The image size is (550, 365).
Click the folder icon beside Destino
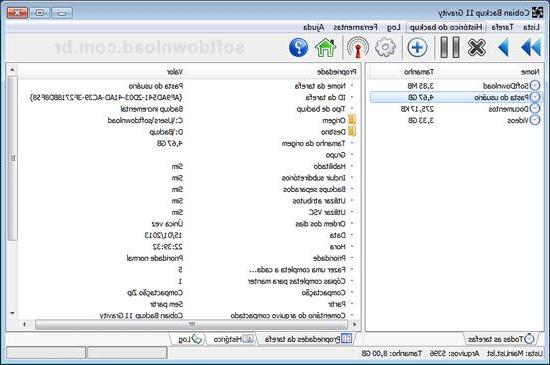[352, 131]
